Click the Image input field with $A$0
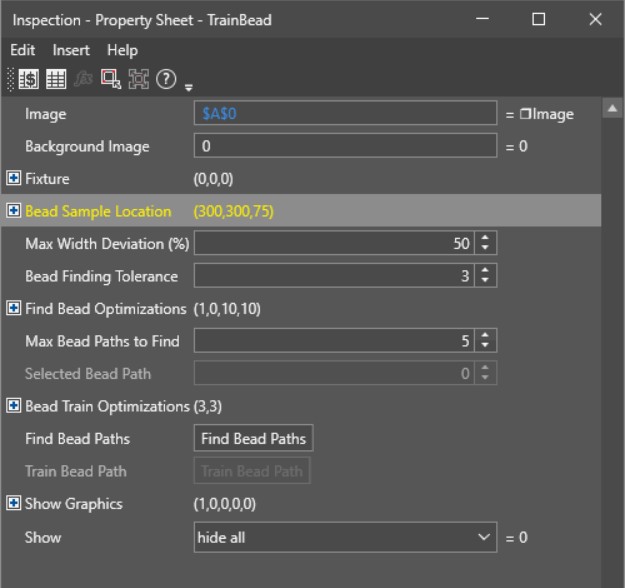Viewport: 625px width, 588px height. 345,114
